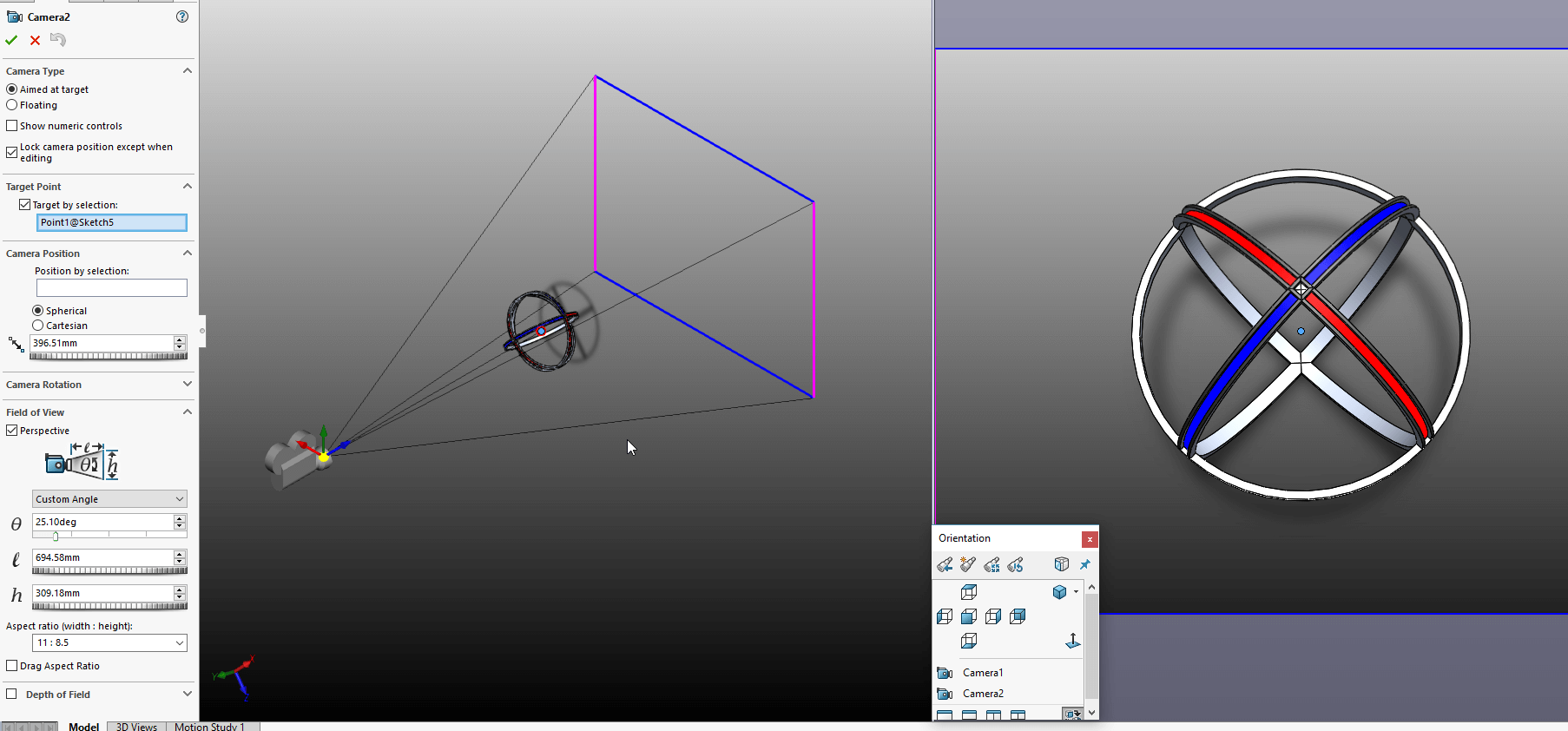Image resolution: width=1568 pixels, height=731 pixels.
Task: Expand the Camera Rotation section
Action: click(x=187, y=384)
